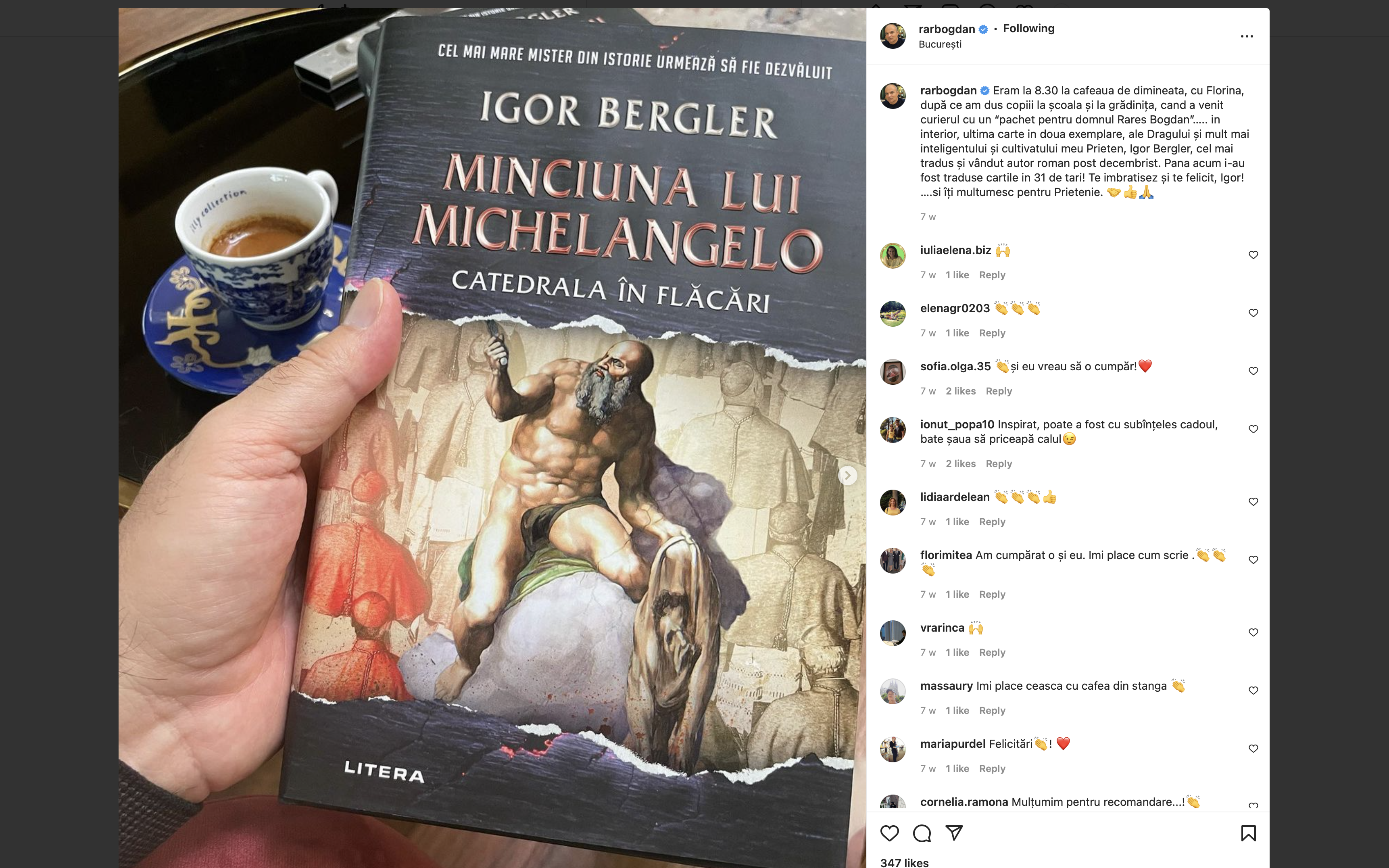Open florimitea's profile avatar
Screen dimensions: 1389x868
[x=893, y=561]
